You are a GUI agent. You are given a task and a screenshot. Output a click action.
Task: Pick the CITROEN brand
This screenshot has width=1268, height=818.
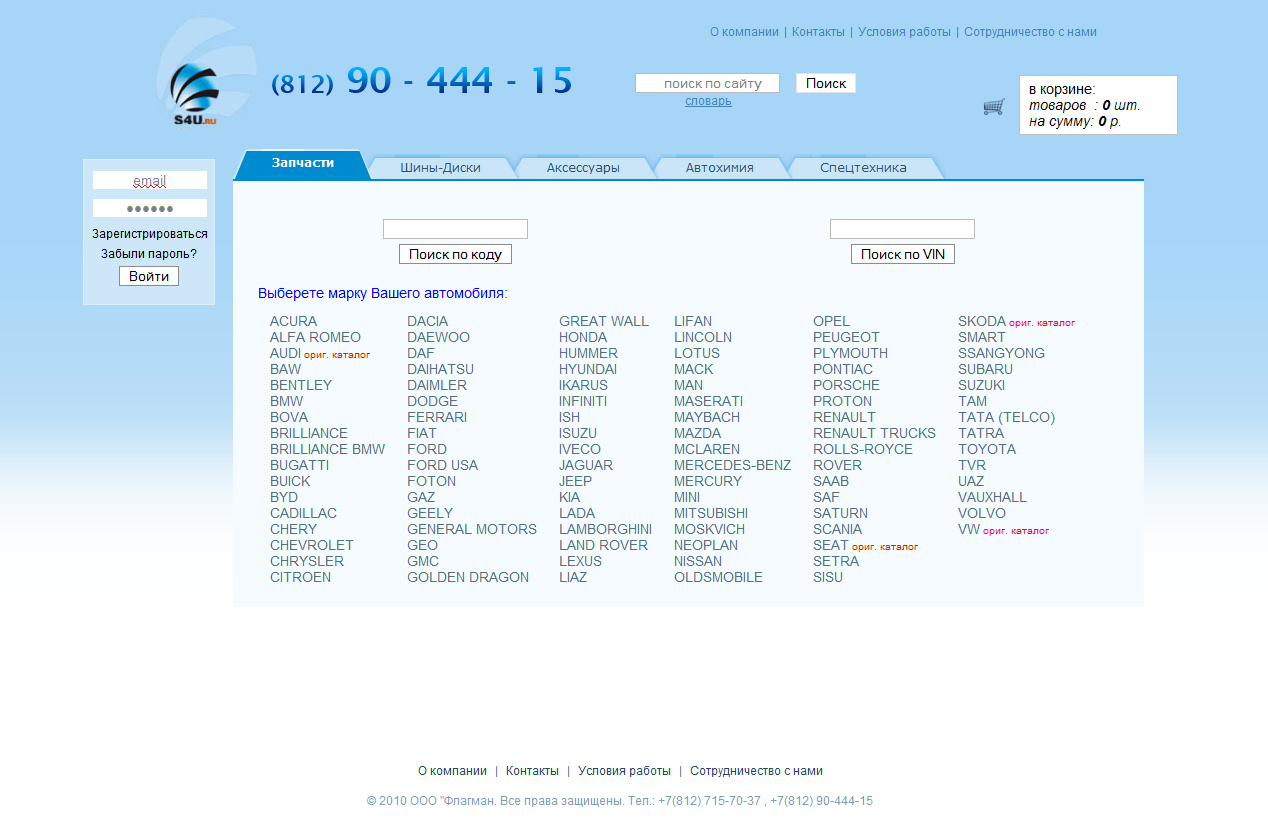coord(300,577)
